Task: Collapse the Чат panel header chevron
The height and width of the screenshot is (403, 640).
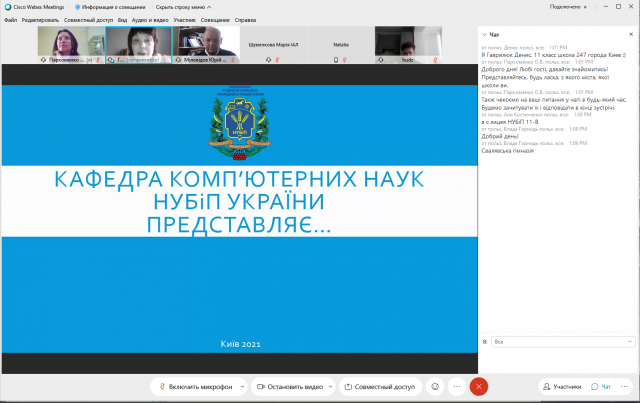Action: coord(485,34)
